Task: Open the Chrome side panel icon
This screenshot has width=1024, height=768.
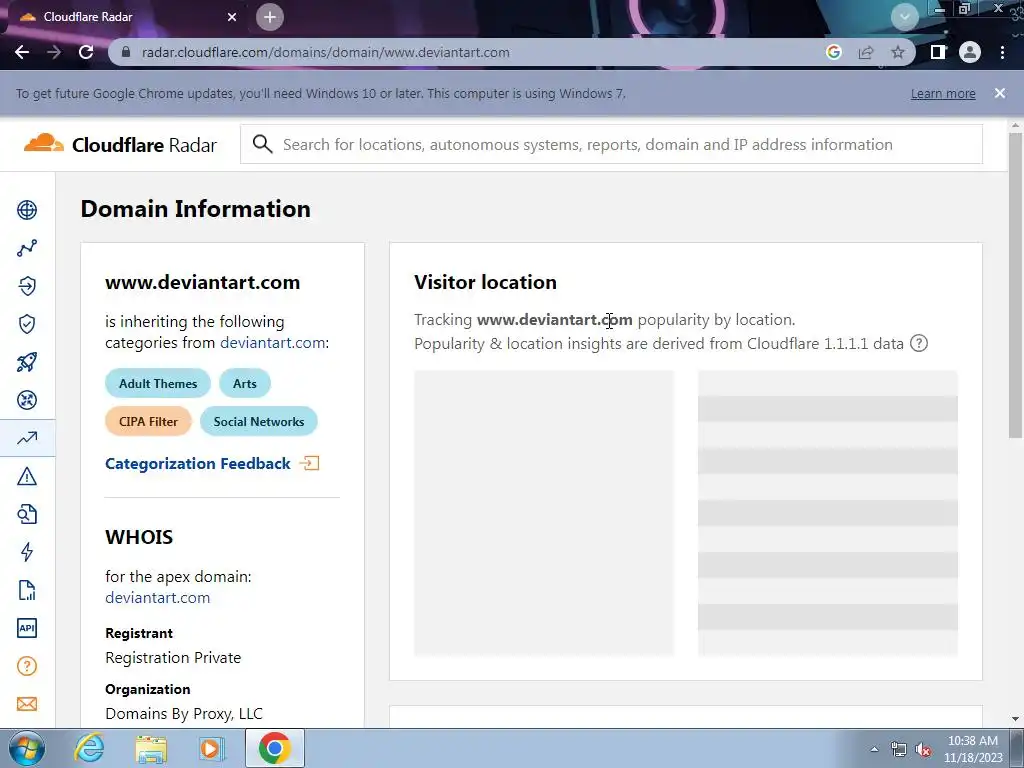Action: (x=938, y=52)
